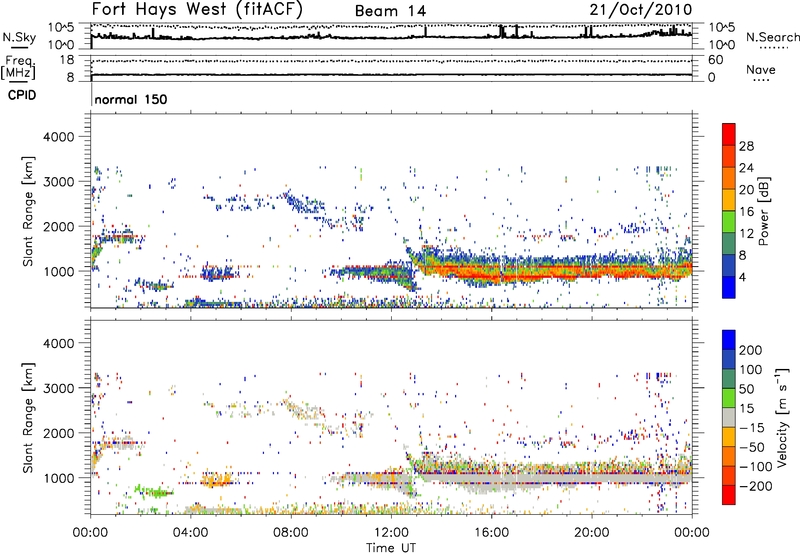Click Power color bar value '4'
The width and height of the screenshot is (800, 554).
(x=742, y=277)
